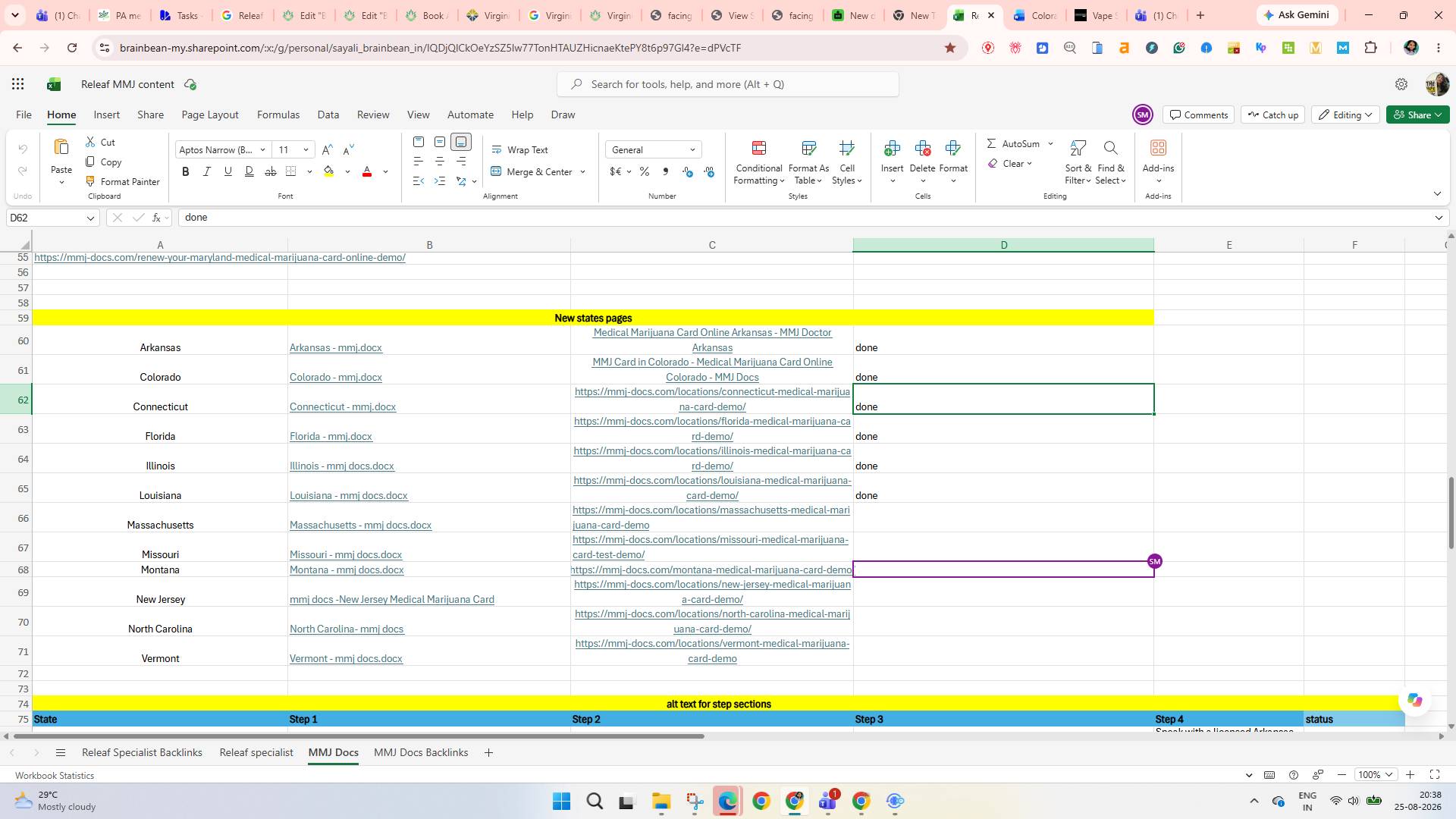
Task: Click the yellow fill color swatch
Action: click(x=328, y=172)
